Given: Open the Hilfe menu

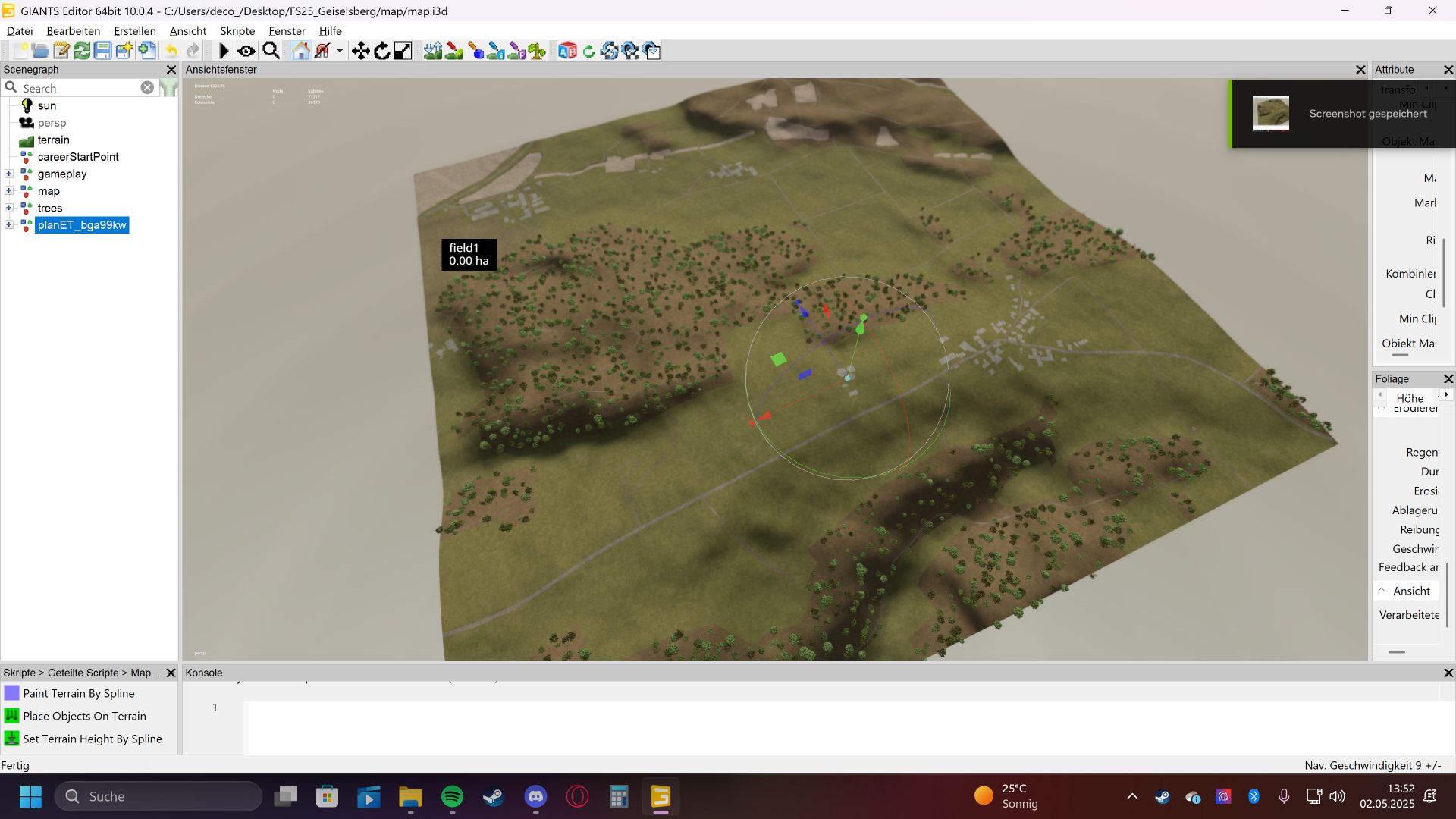Looking at the screenshot, I should (x=330, y=31).
